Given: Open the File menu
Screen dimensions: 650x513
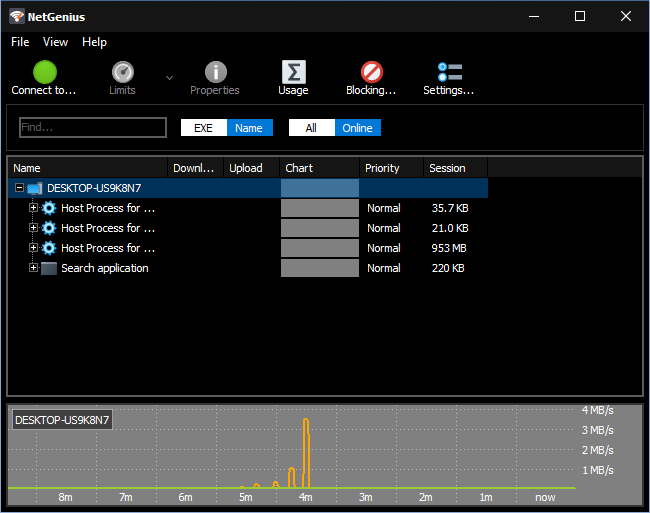Looking at the screenshot, I should tap(20, 42).
